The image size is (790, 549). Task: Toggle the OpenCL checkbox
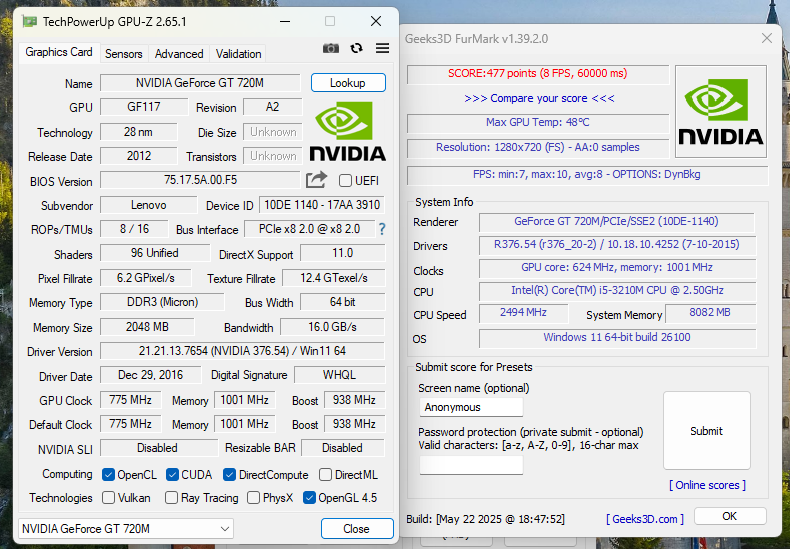coord(108,474)
